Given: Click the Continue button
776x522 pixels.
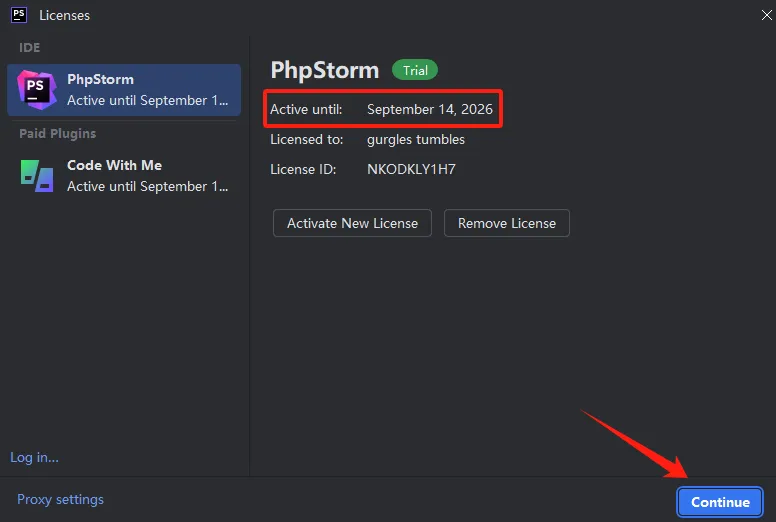Looking at the screenshot, I should (720, 502).
